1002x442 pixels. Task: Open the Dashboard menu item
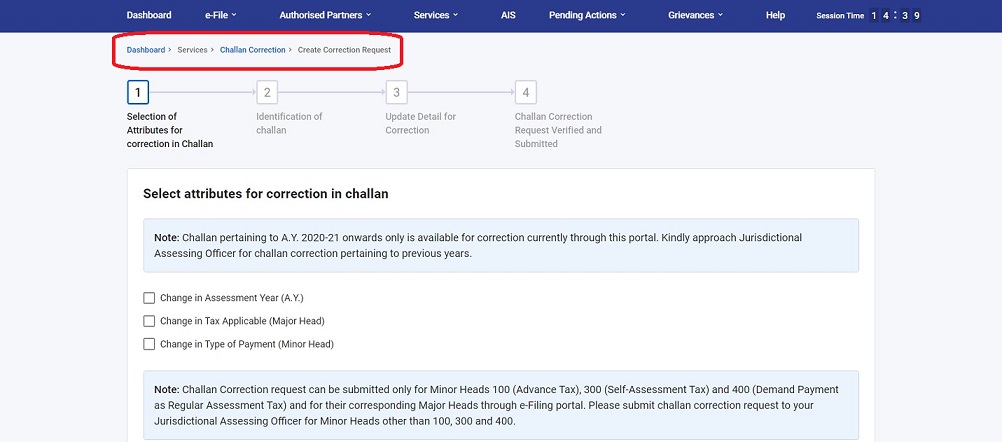point(149,15)
